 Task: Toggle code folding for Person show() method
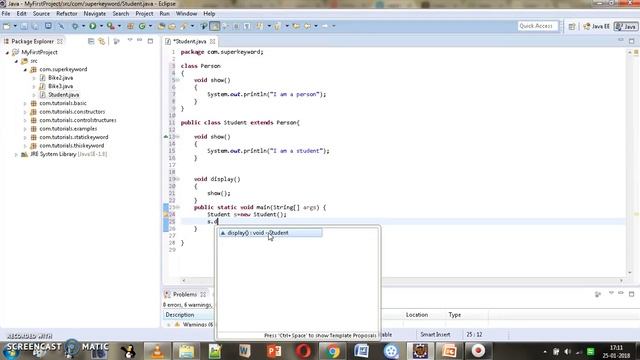pyautogui.click(x=178, y=80)
